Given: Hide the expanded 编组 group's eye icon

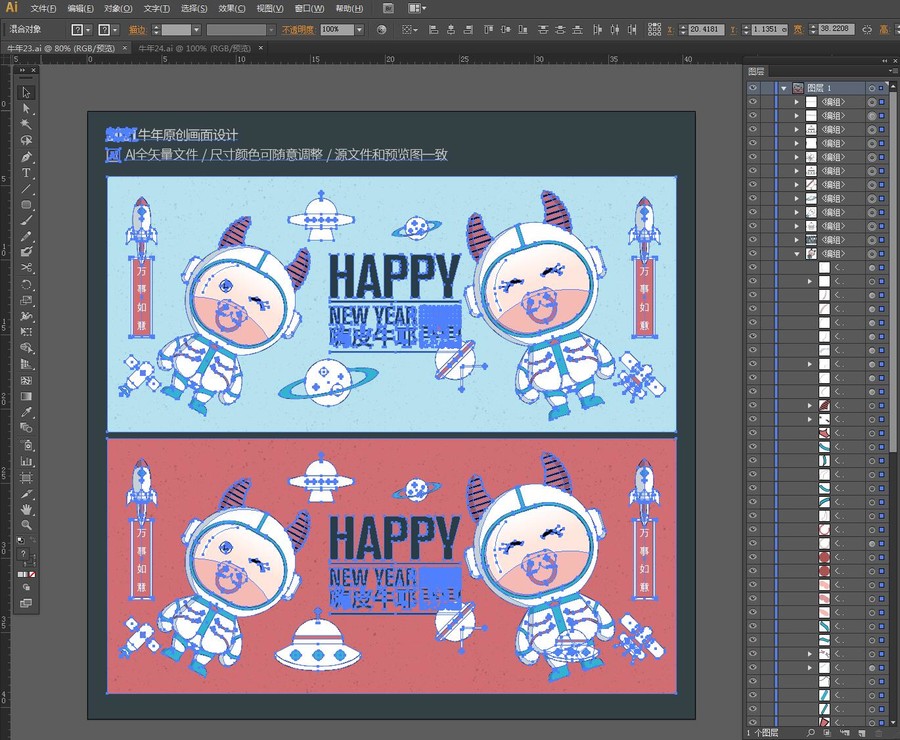Looking at the screenshot, I should (752, 253).
